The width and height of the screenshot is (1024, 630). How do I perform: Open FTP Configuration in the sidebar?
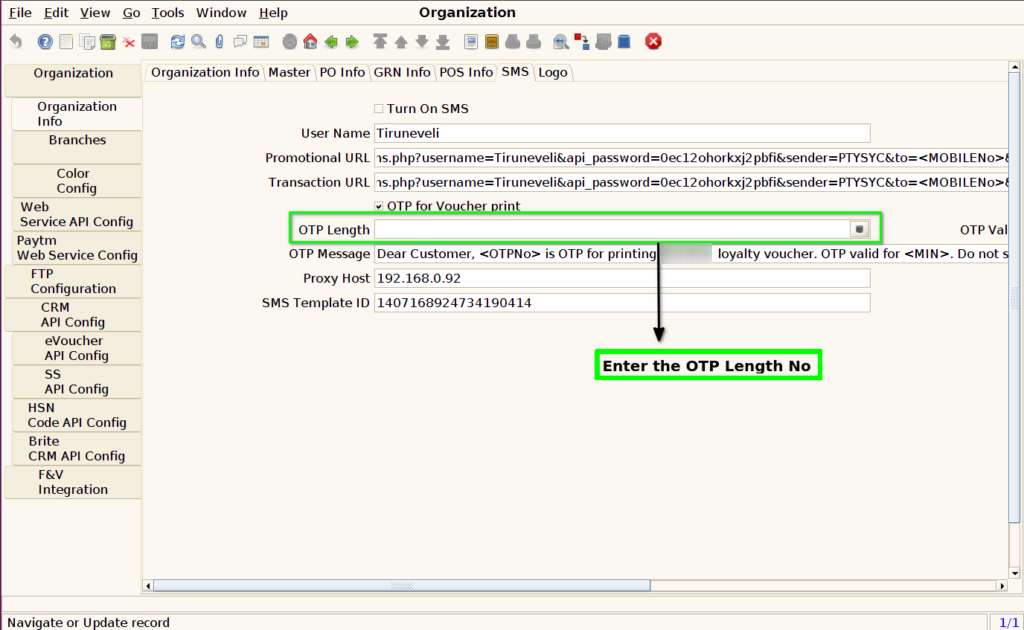pos(73,281)
